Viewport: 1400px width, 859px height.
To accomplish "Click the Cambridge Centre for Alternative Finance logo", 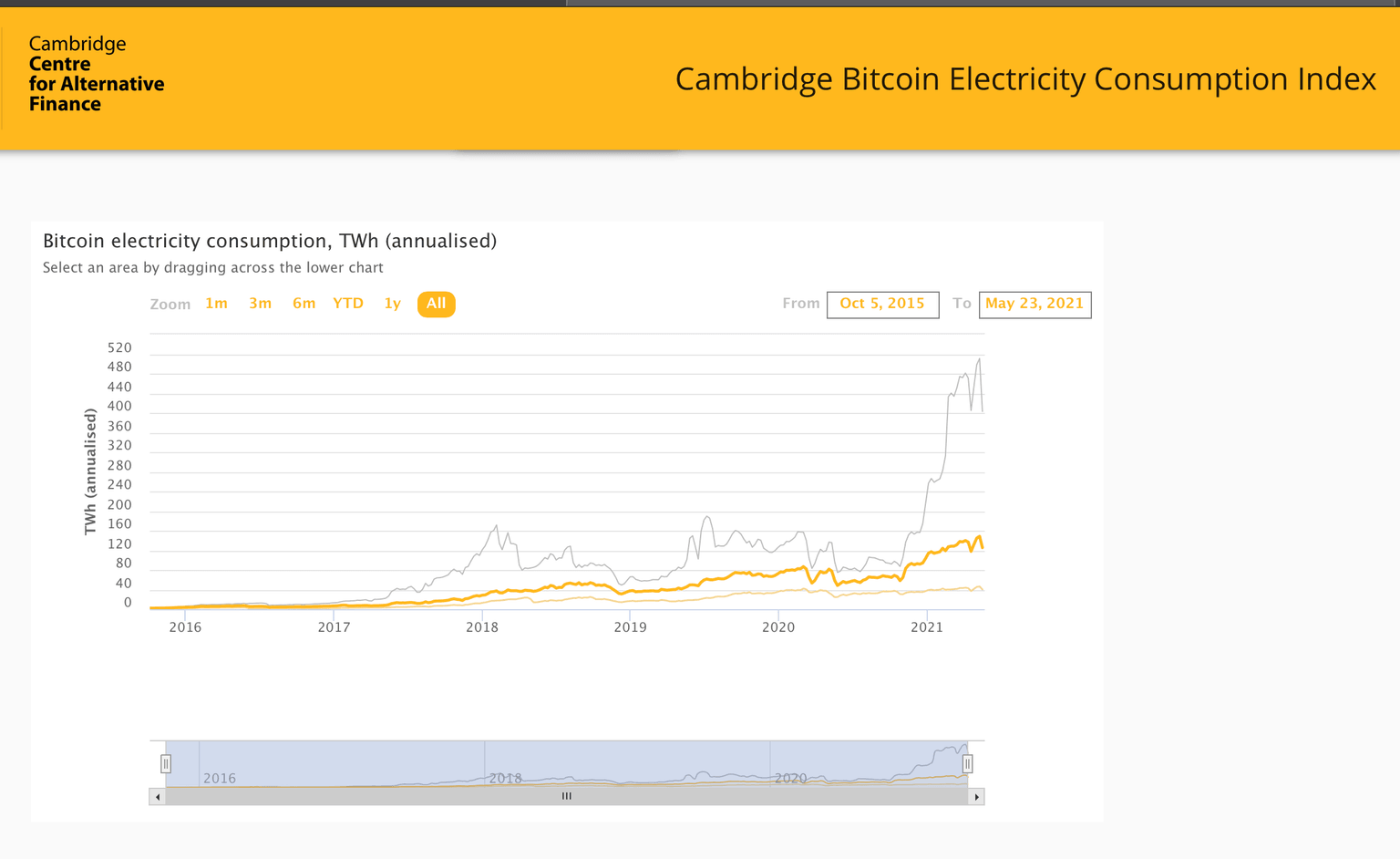I will (x=95, y=73).
